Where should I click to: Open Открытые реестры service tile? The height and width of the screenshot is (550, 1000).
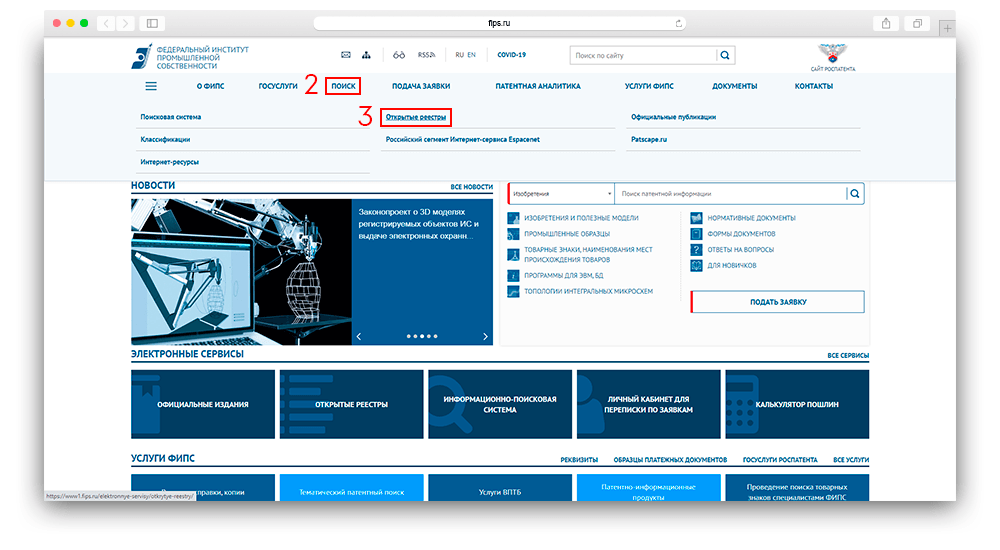click(351, 404)
